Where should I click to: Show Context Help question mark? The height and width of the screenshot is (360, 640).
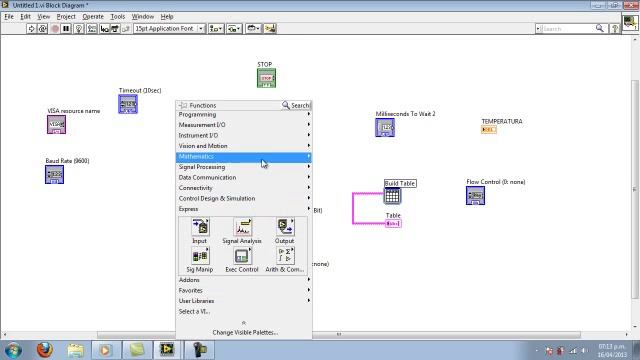coord(615,29)
